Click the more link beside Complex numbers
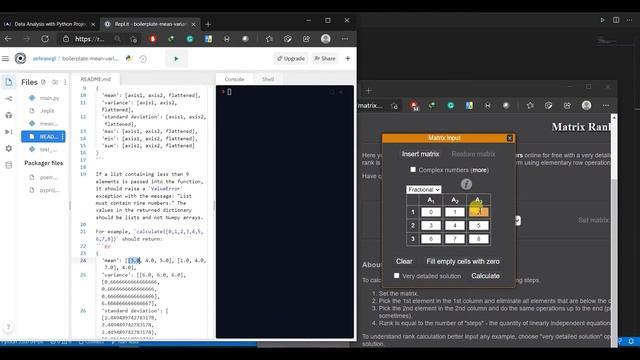The height and width of the screenshot is (360, 640). click(480, 170)
